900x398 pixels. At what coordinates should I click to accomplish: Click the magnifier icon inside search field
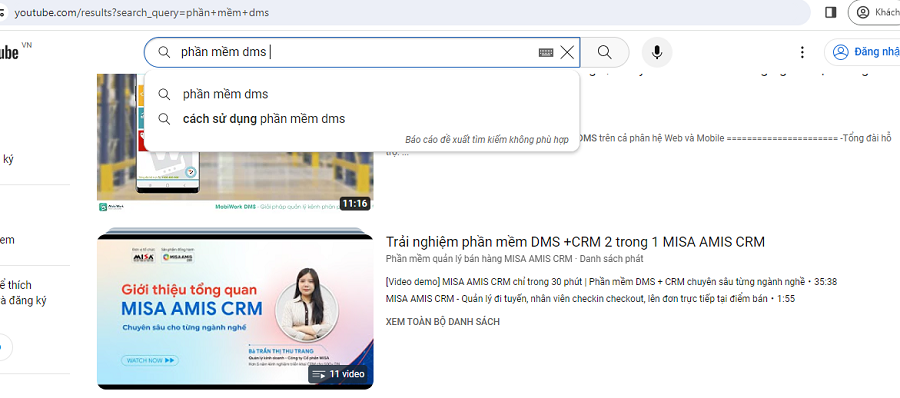(x=164, y=52)
